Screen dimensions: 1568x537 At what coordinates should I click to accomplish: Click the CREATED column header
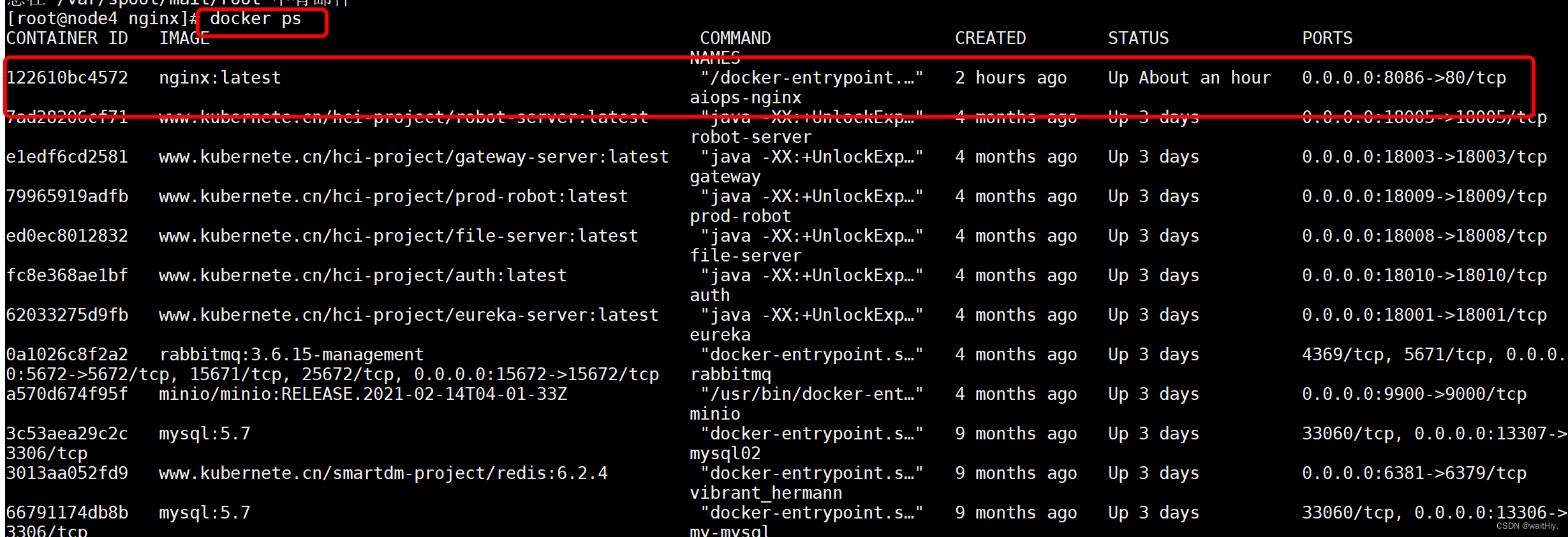(990, 38)
